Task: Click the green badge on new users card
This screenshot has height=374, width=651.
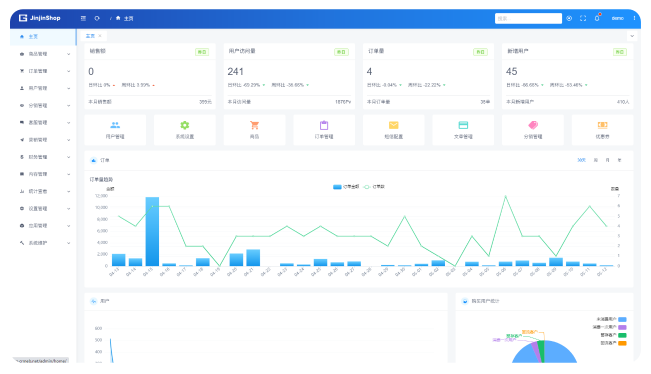Action: (x=620, y=52)
